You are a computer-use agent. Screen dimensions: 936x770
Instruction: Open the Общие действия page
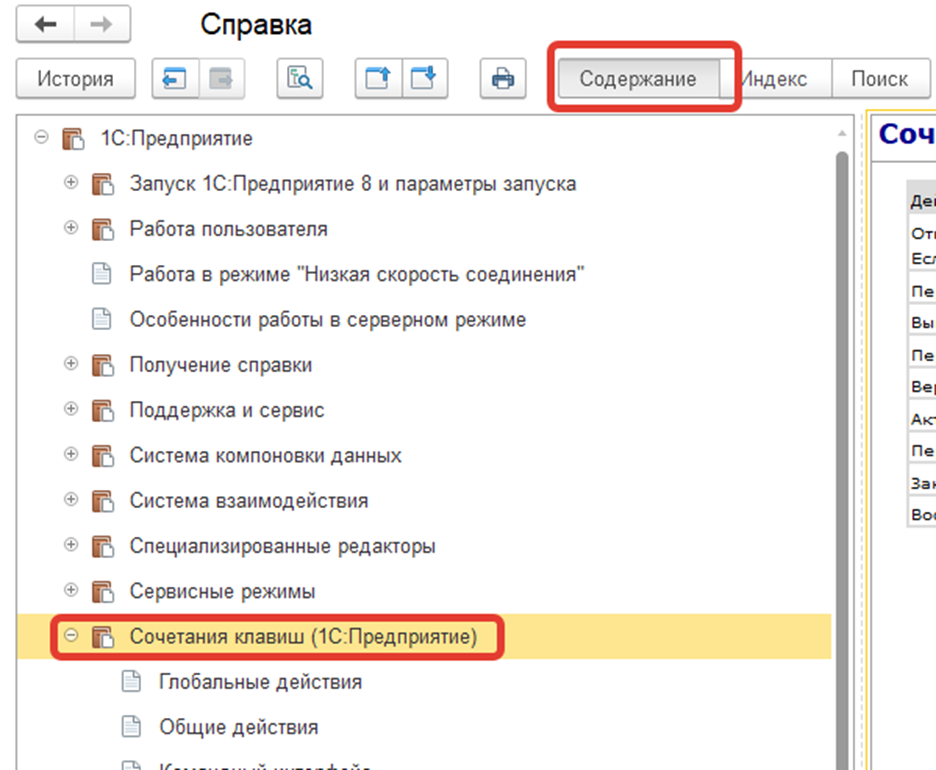coord(238,727)
